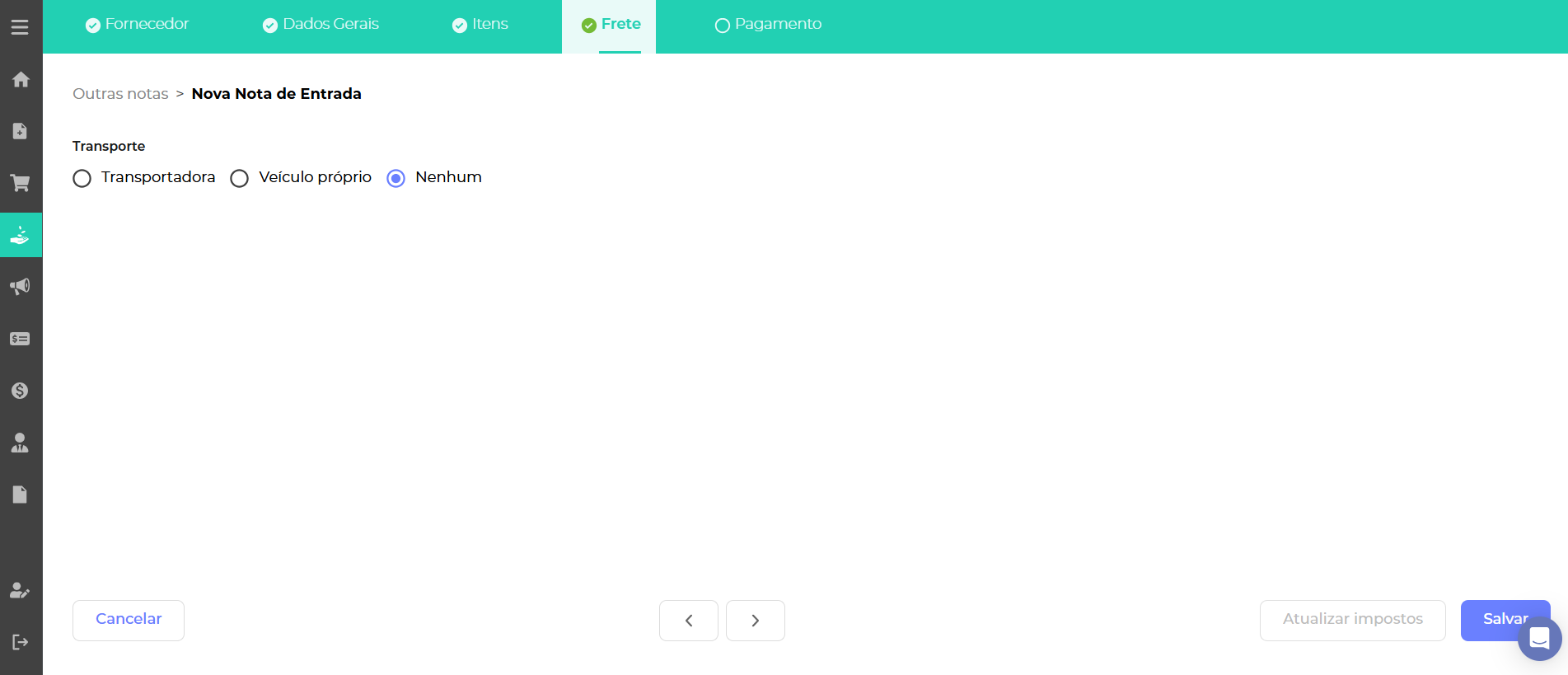The width and height of the screenshot is (1568, 675).
Task: Open the user edit icon in the sidebar
Action: coord(21,591)
